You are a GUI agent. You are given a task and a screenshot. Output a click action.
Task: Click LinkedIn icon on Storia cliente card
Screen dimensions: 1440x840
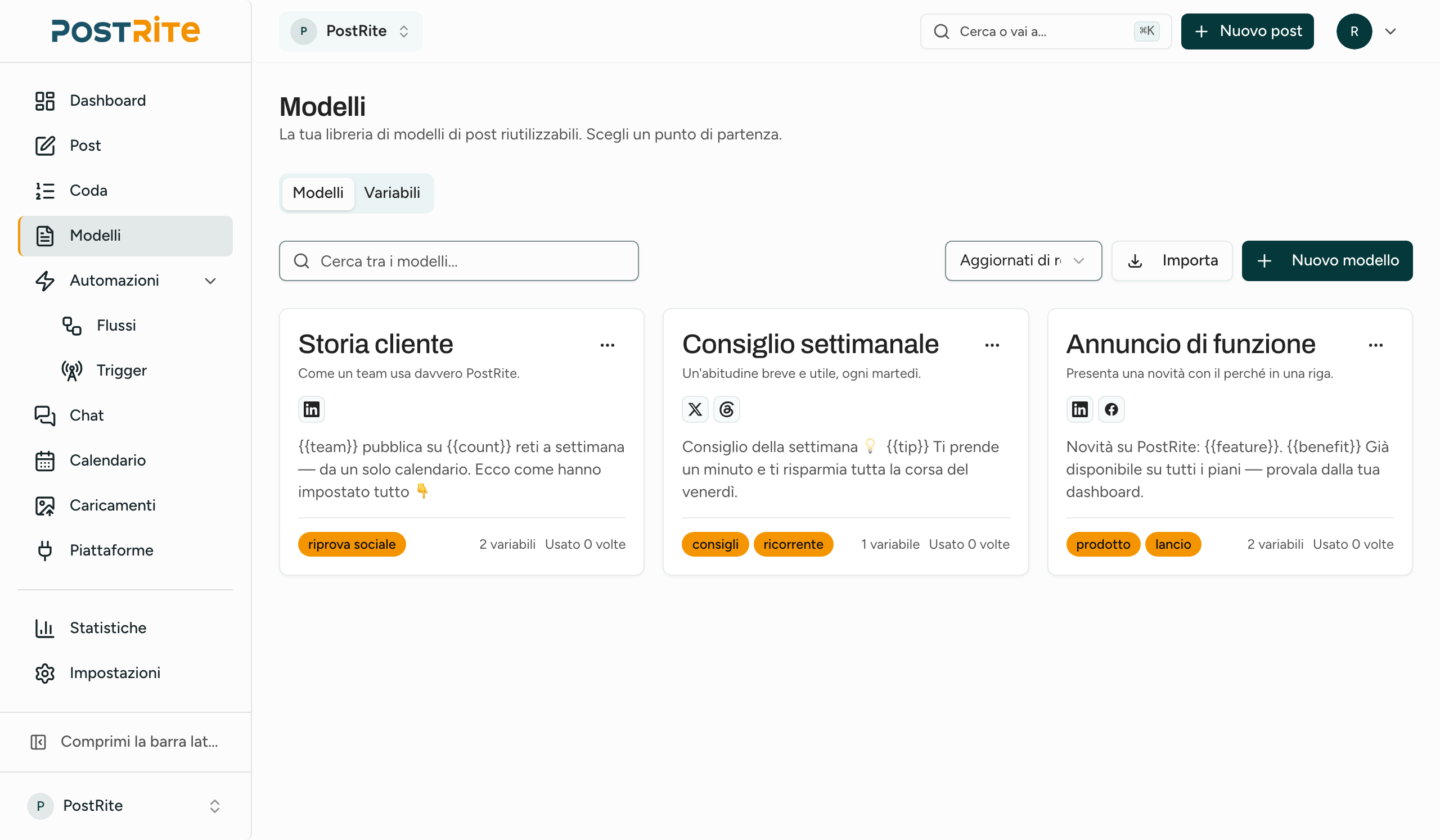(312, 410)
